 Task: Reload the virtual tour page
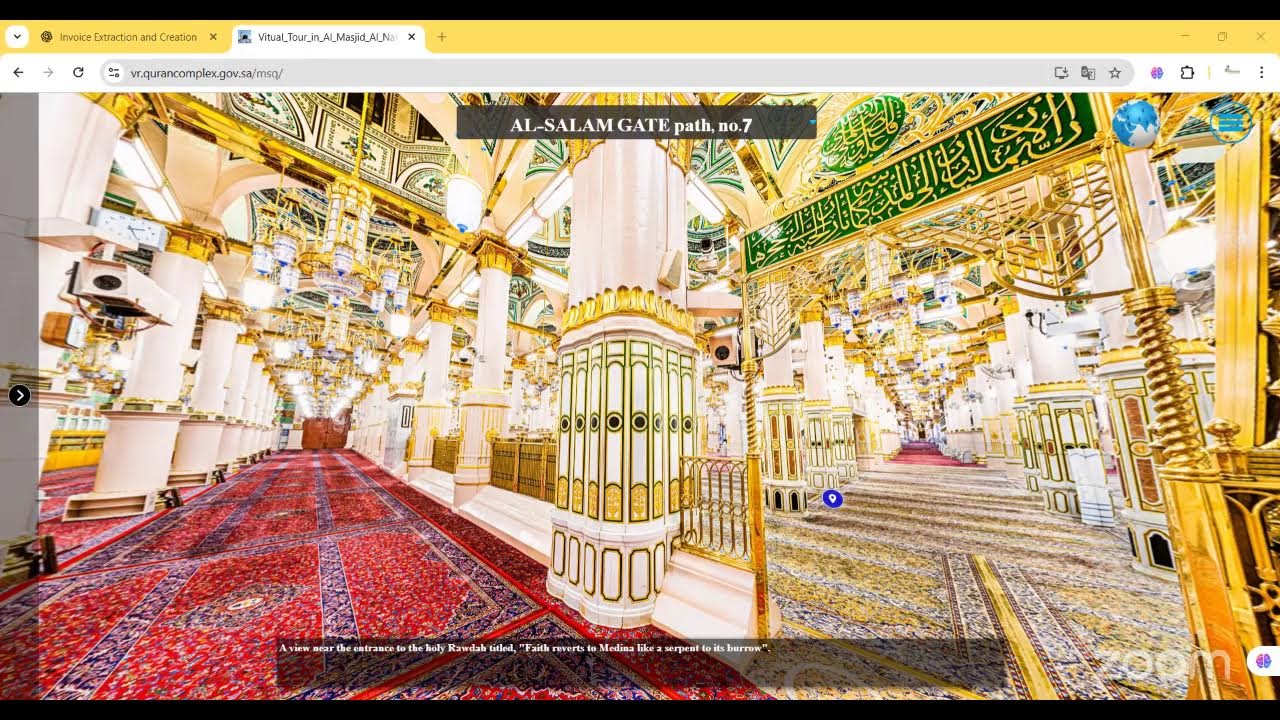pyautogui.click(x=78, y=72)
